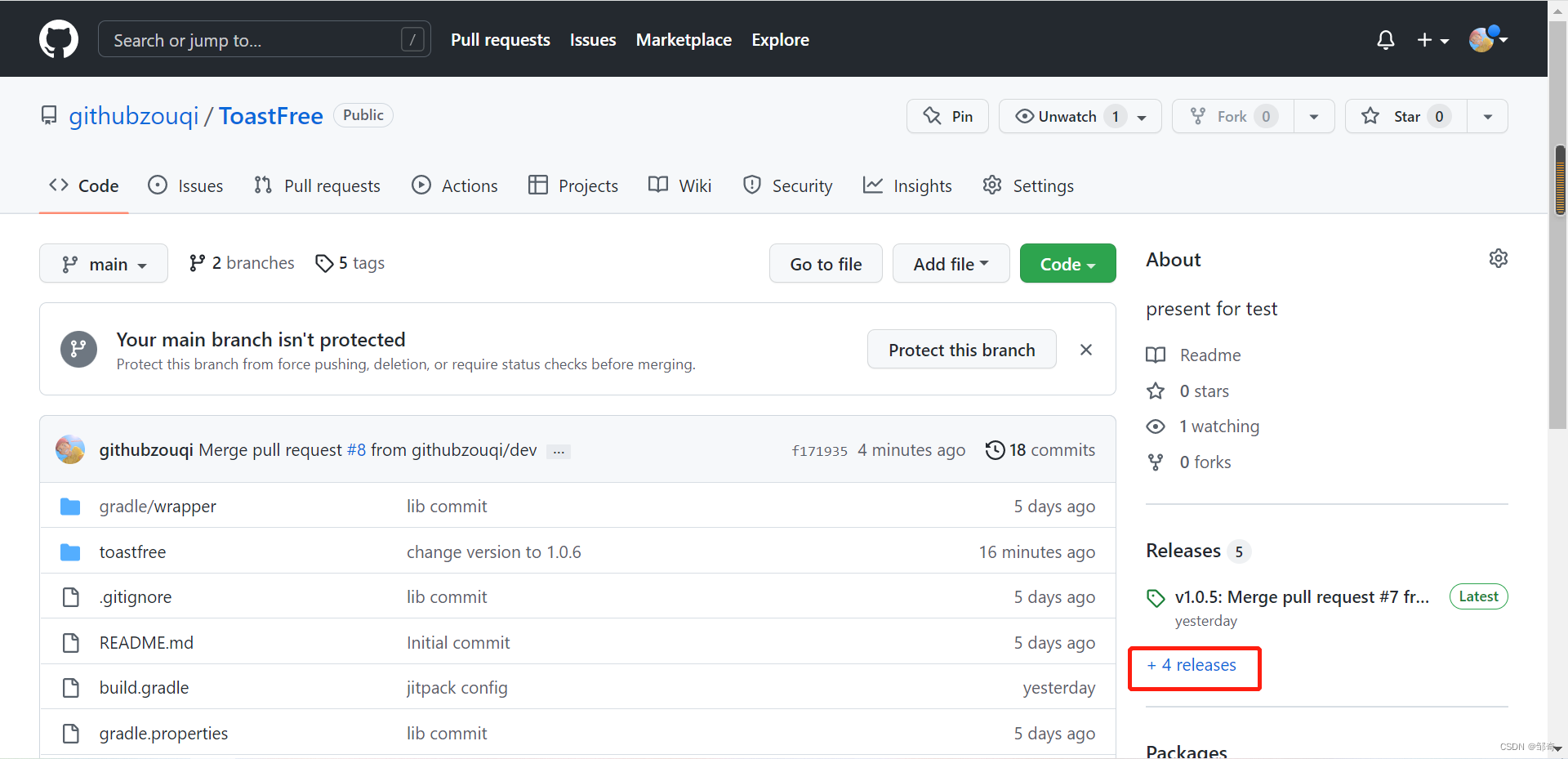Open the githubzouqi owner link
This screenshot has height=759, width=1568.
[134, 116]
